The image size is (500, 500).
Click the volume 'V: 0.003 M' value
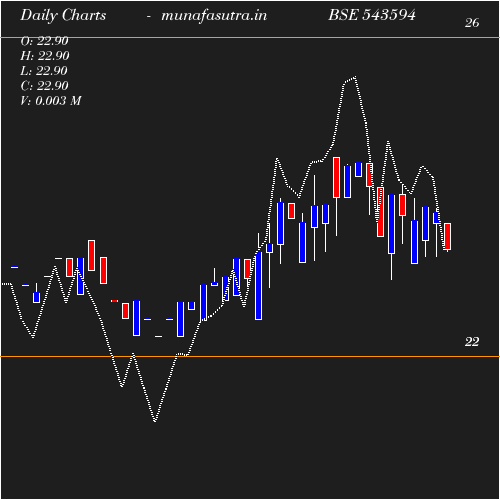tap(51, 101)
